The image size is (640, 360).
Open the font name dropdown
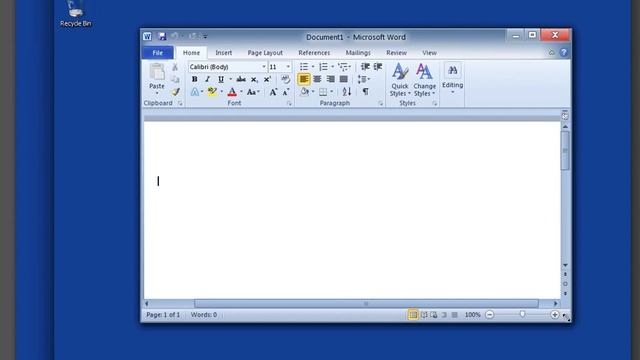tap(264, 67)
